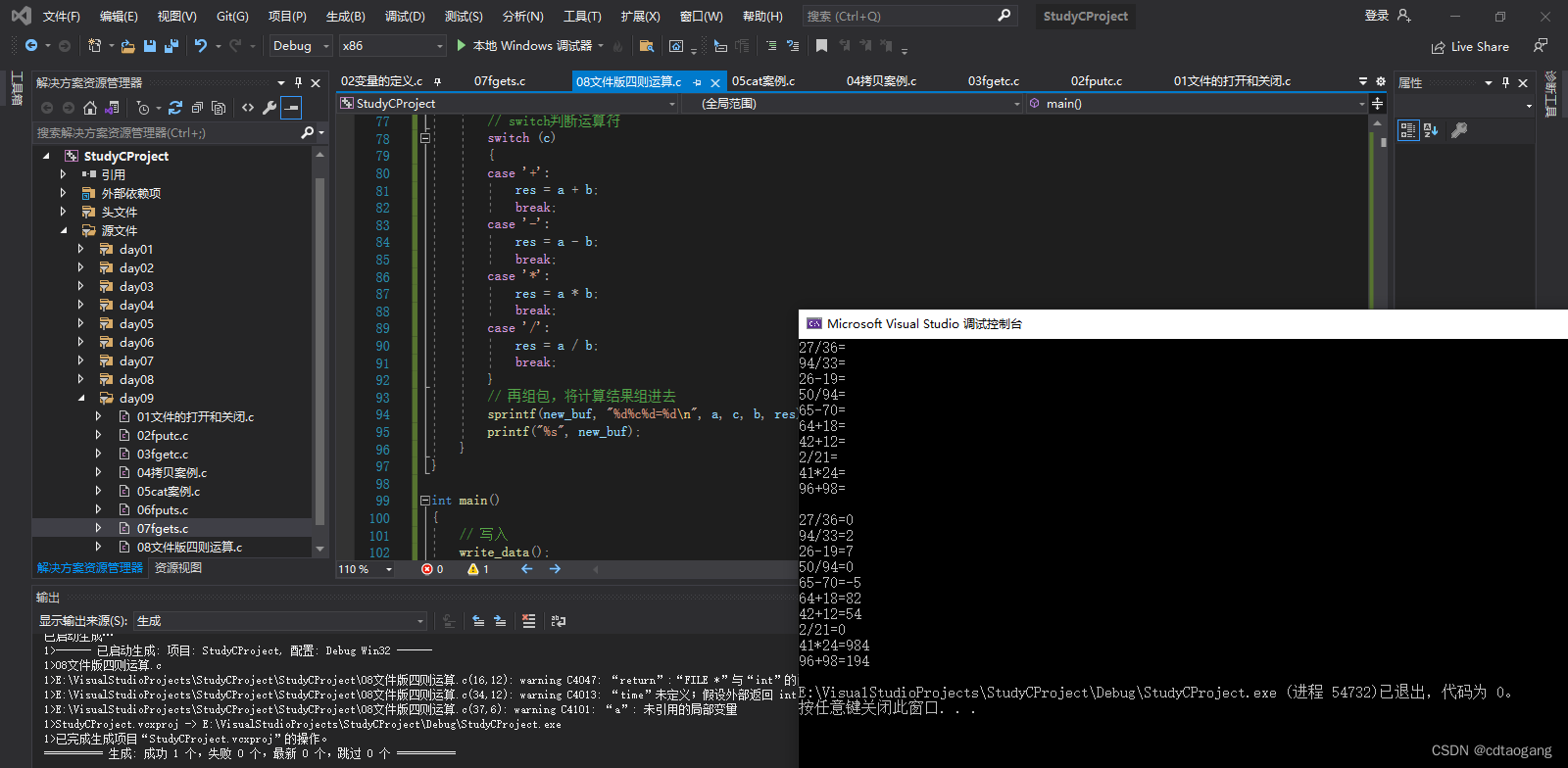Screen dimensions: 1568x768
Task: Clear all output with the red X icon
Action: pos(529,620)
